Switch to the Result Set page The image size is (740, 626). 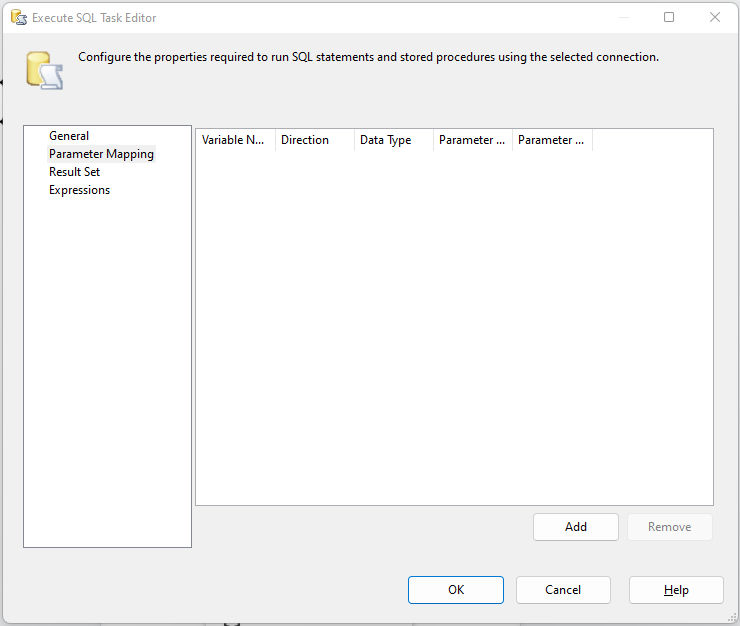74,172
